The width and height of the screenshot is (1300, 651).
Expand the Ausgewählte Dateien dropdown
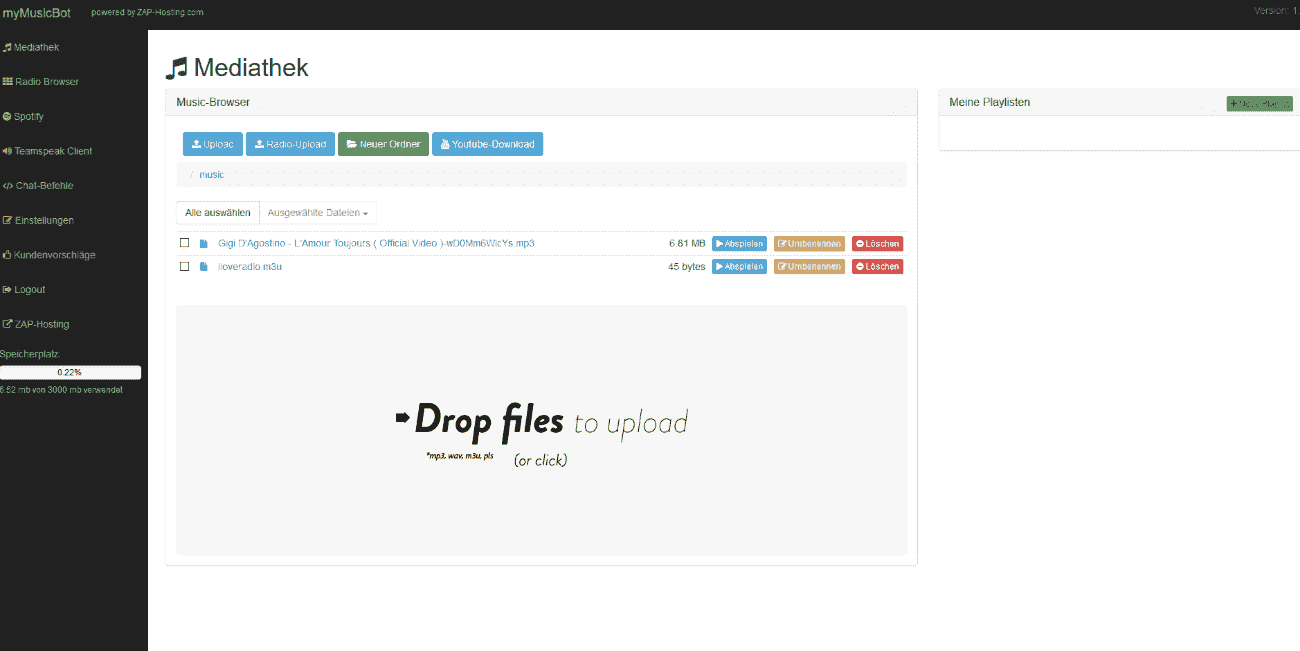[x=318, y=213]
